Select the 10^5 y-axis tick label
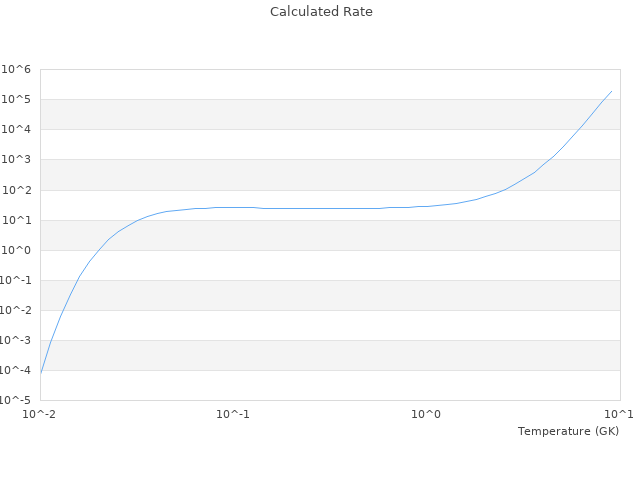Screen dimensions: 640x480 [17, 100]
